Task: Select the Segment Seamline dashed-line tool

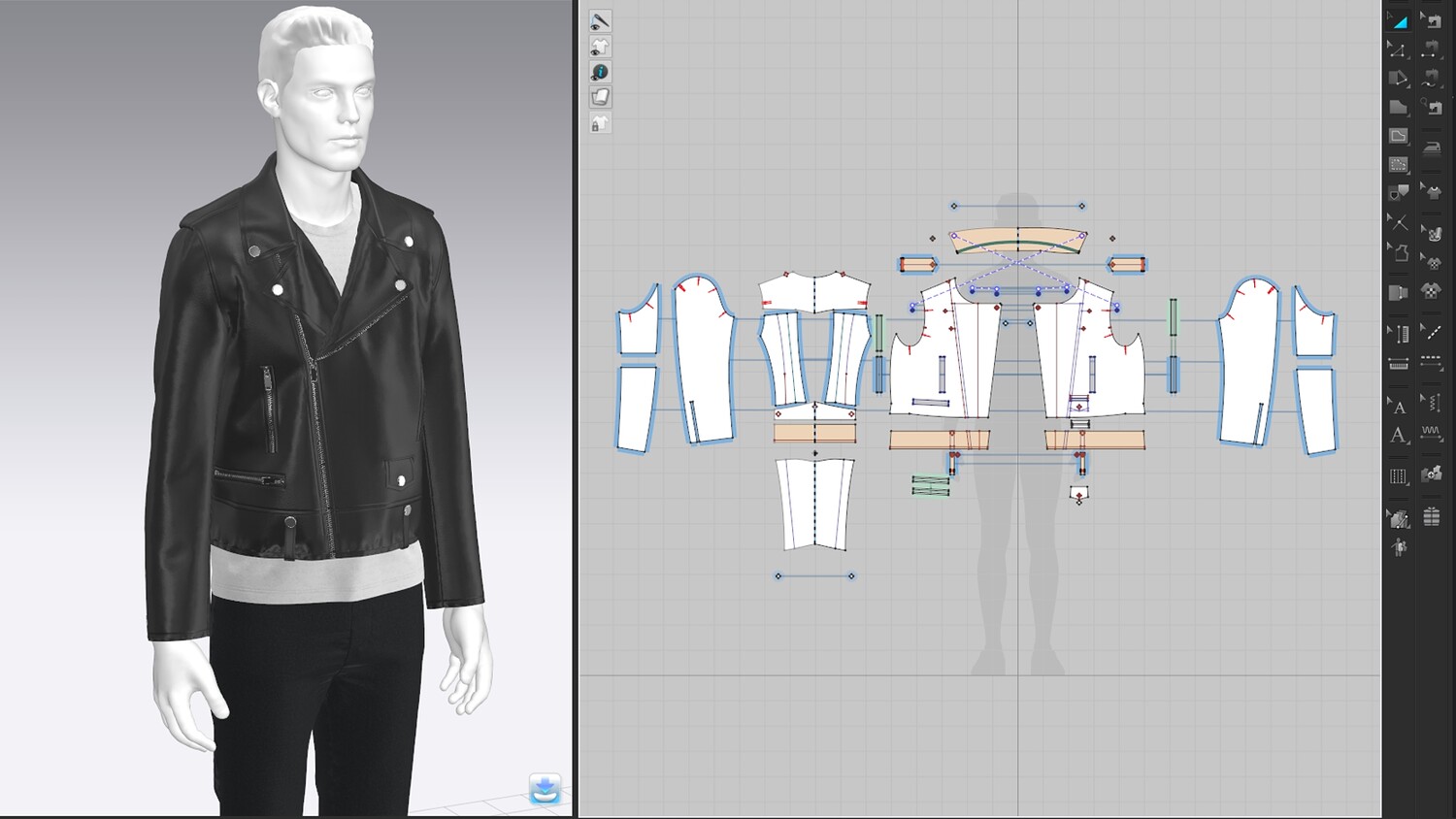Action: 1432,361
